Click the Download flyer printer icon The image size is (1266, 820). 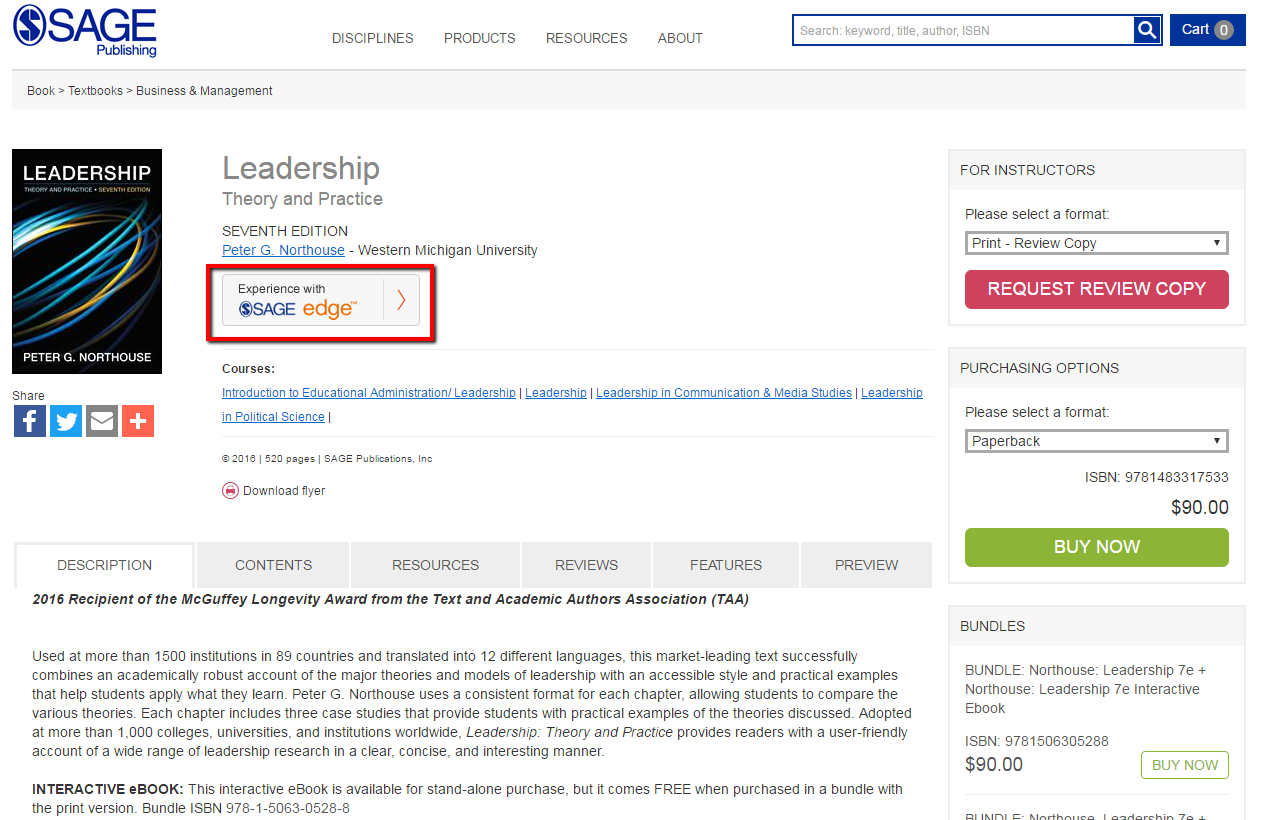(x=231, y=491)
